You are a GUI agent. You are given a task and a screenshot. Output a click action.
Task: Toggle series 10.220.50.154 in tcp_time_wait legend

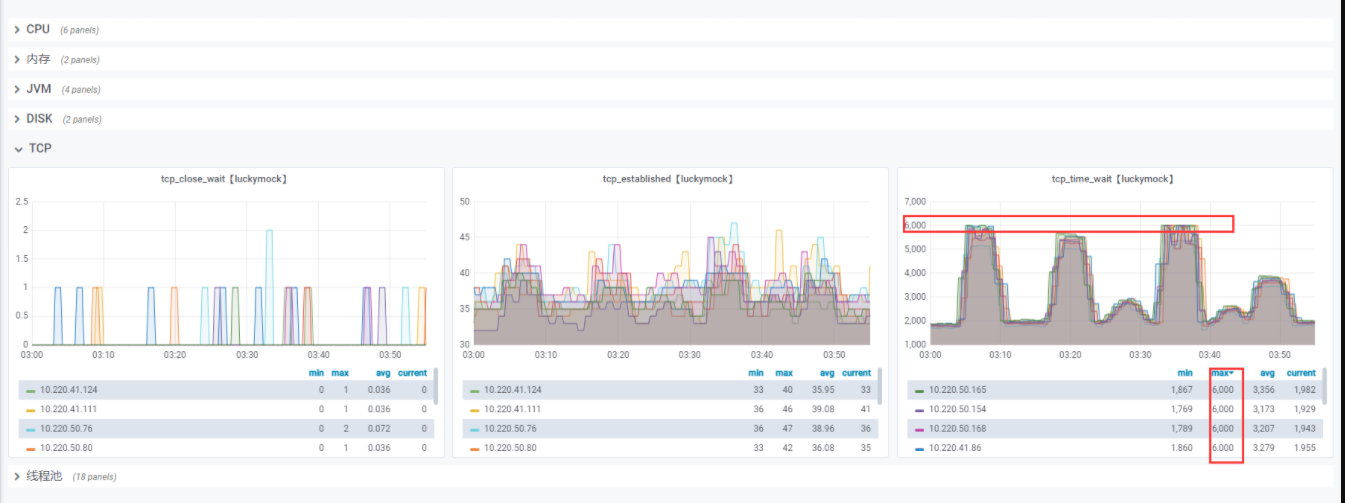coord(957,409)
